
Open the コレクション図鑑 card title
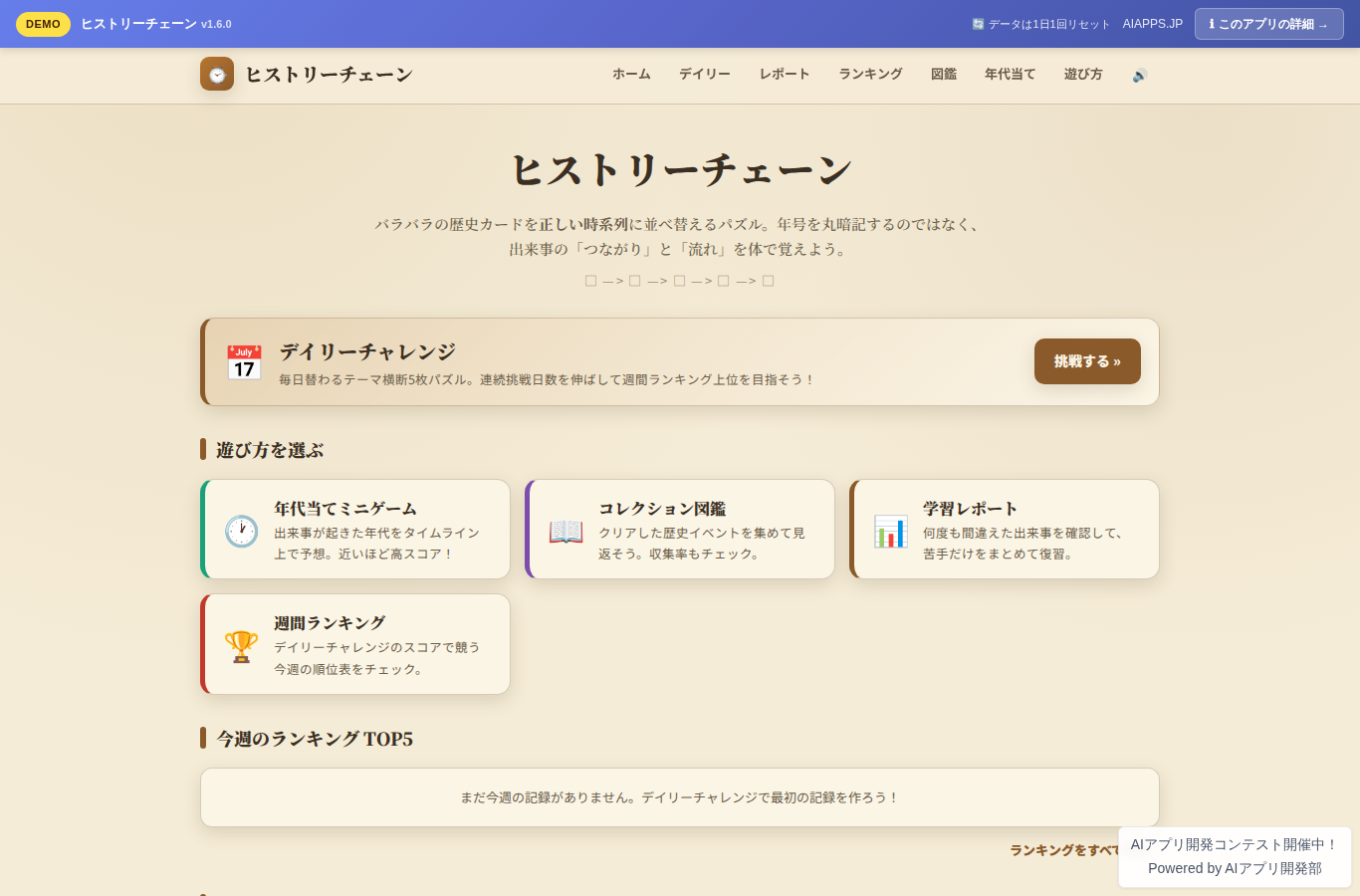click(x=662, y=509)
